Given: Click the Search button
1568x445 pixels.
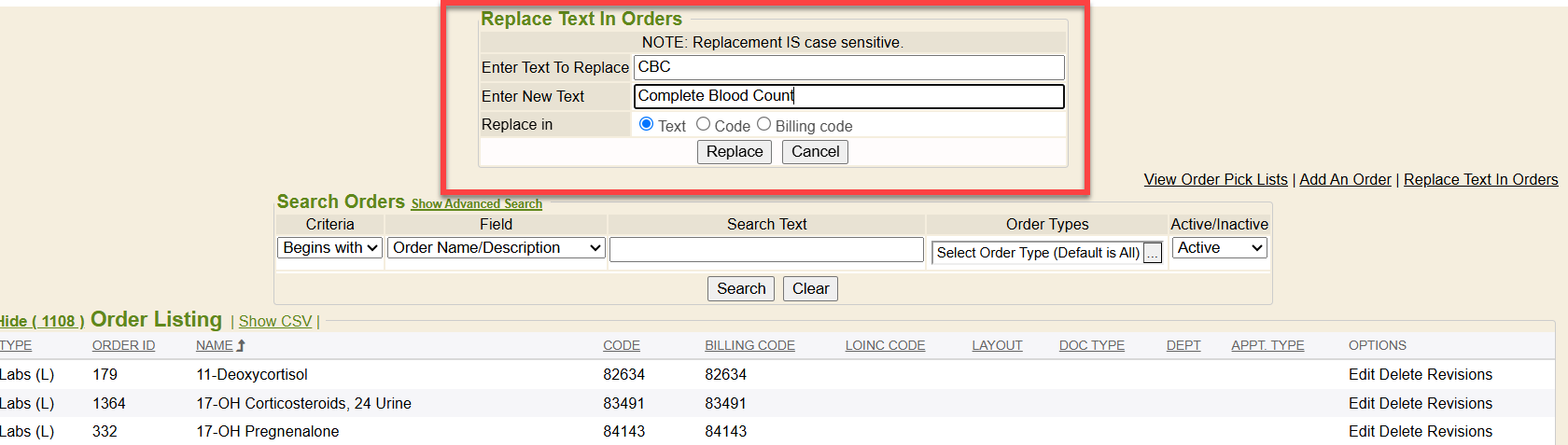Looking at the screenshot, I should (741, 289).
